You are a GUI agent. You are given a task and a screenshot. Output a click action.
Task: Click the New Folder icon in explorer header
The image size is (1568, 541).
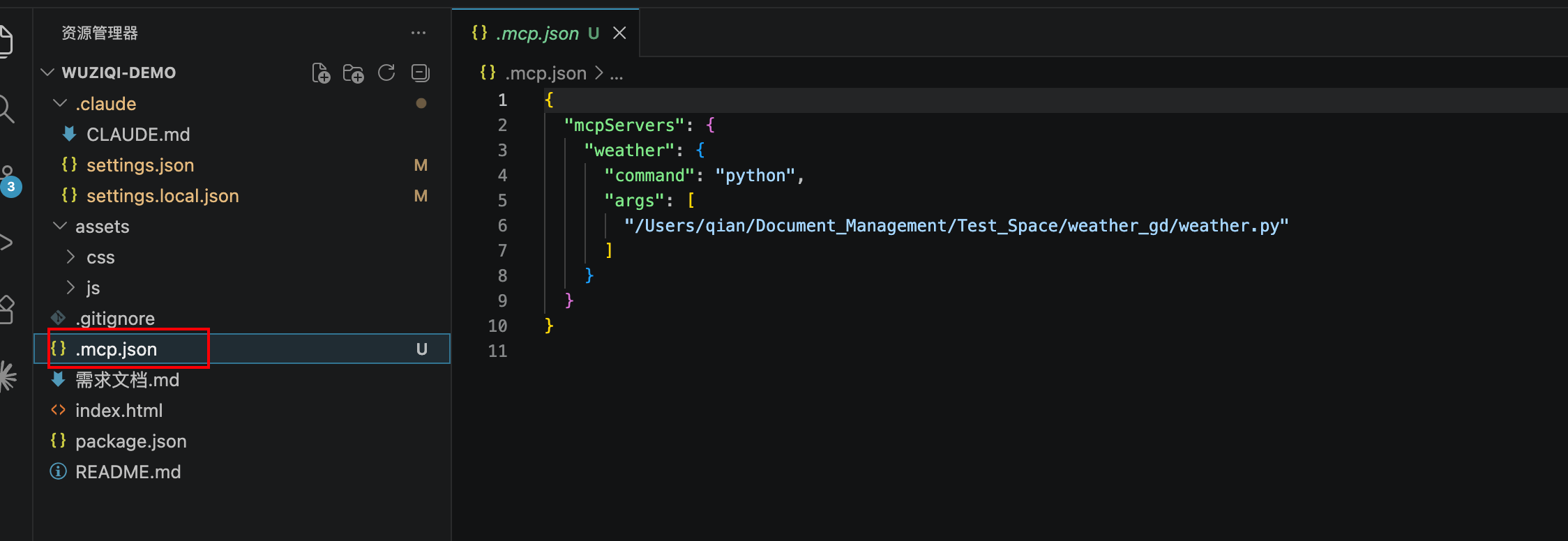click(354, 73)
